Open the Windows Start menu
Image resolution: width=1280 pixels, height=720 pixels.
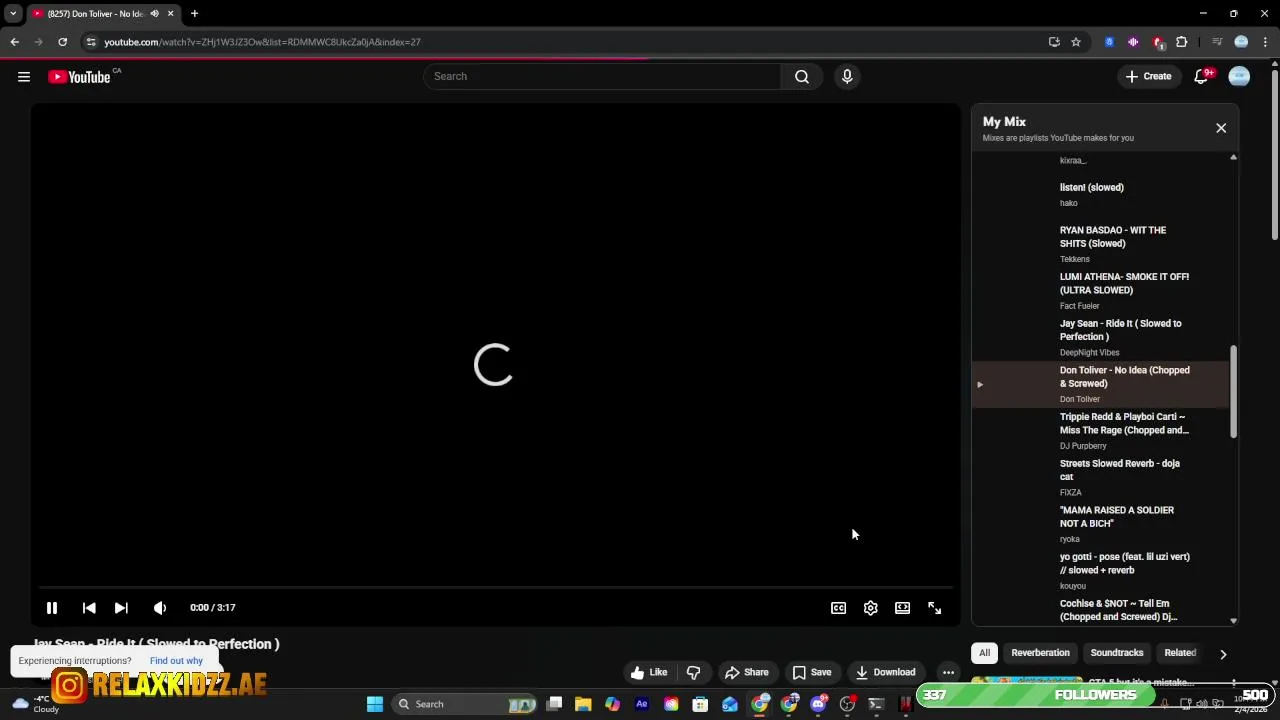coord(375,704)
